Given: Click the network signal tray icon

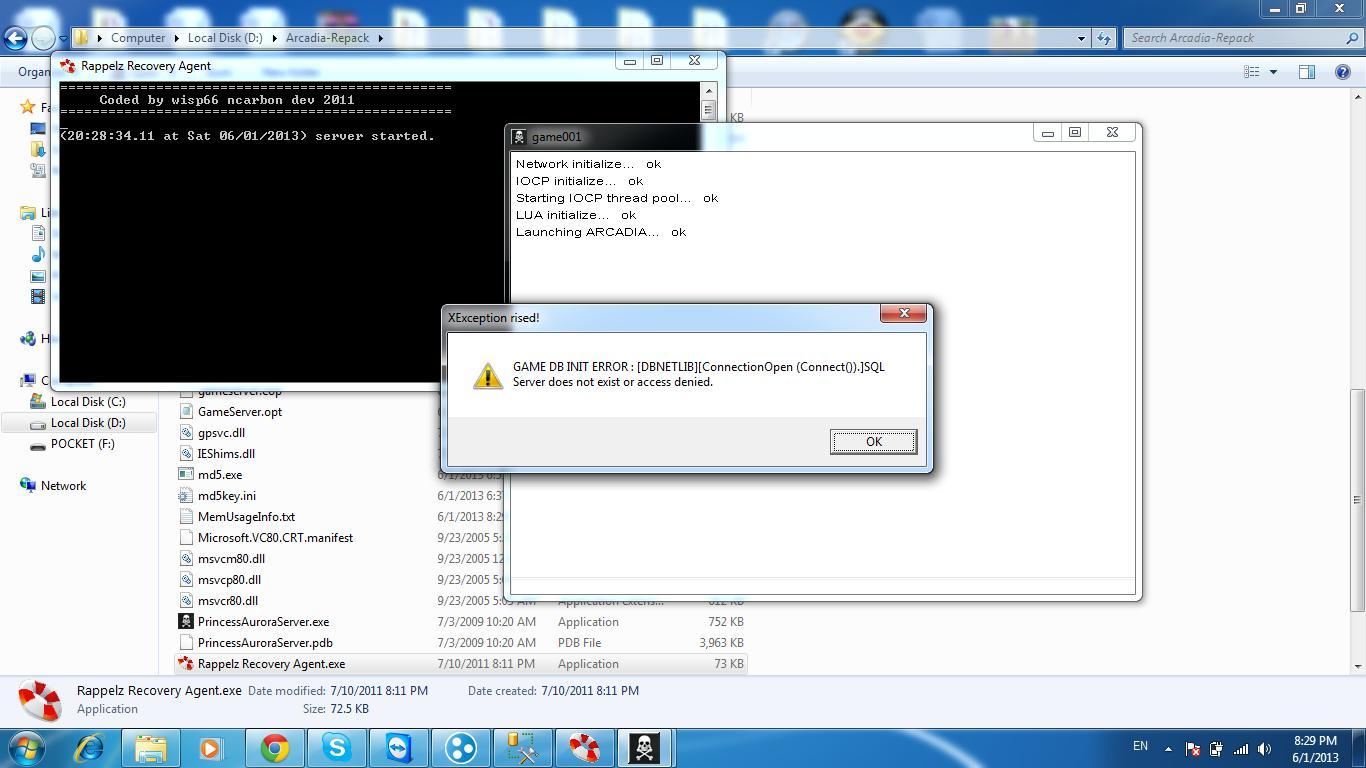Looking at the screenshot, I should click(x=1240, y=749).
